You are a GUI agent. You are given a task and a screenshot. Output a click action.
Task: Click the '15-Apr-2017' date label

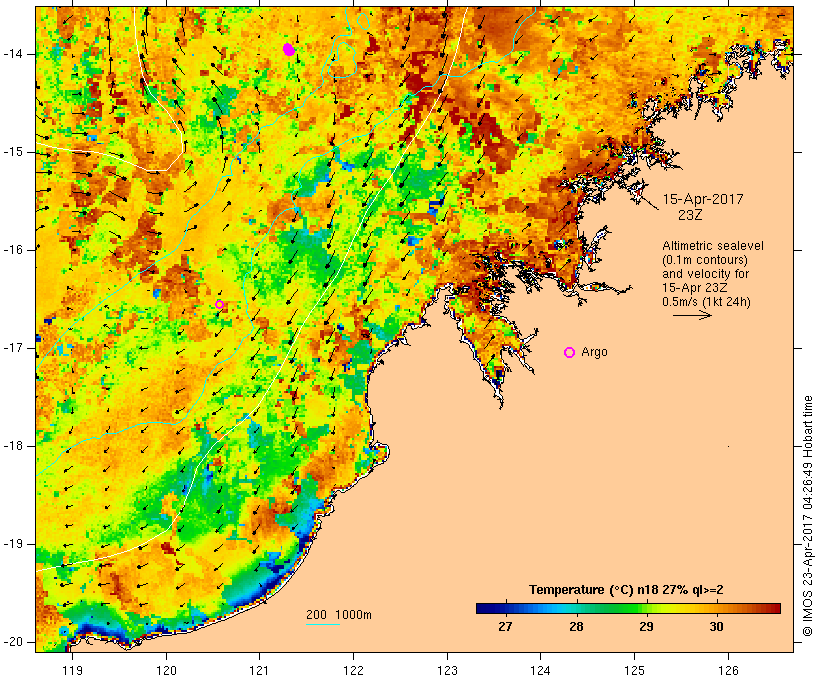point(703,199)
